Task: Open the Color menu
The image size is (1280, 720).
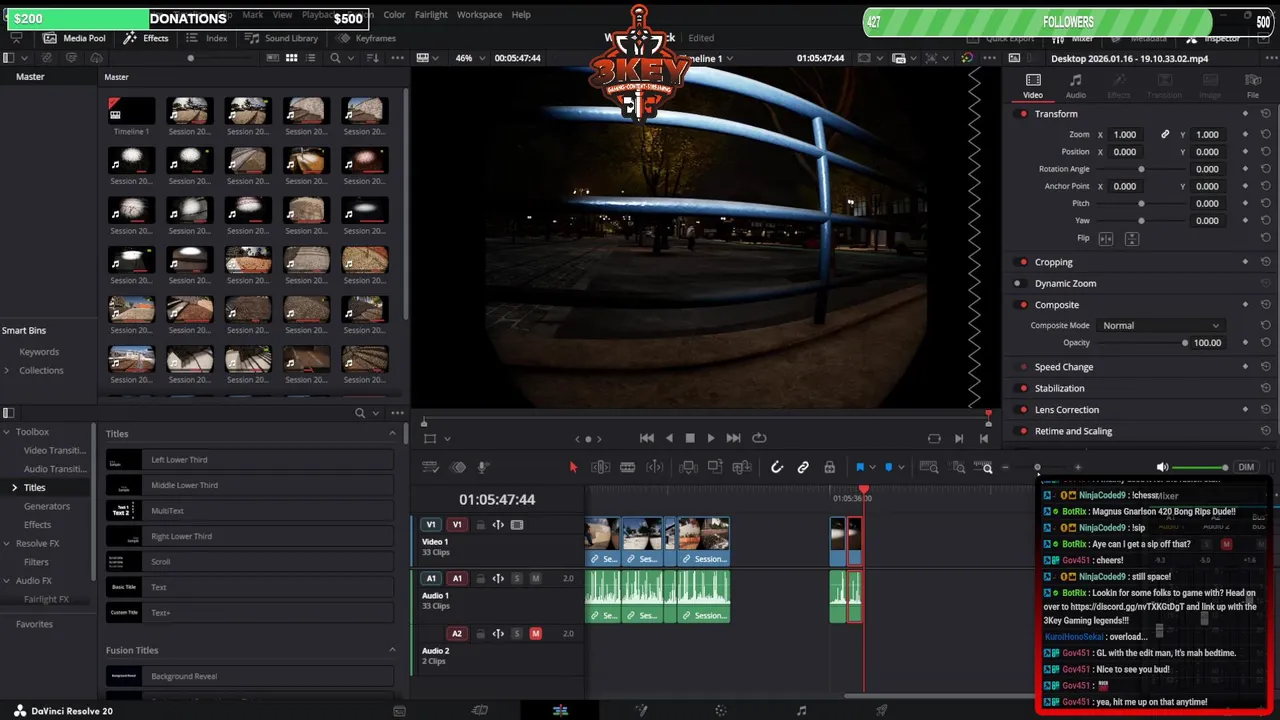Action: (394, 15)
